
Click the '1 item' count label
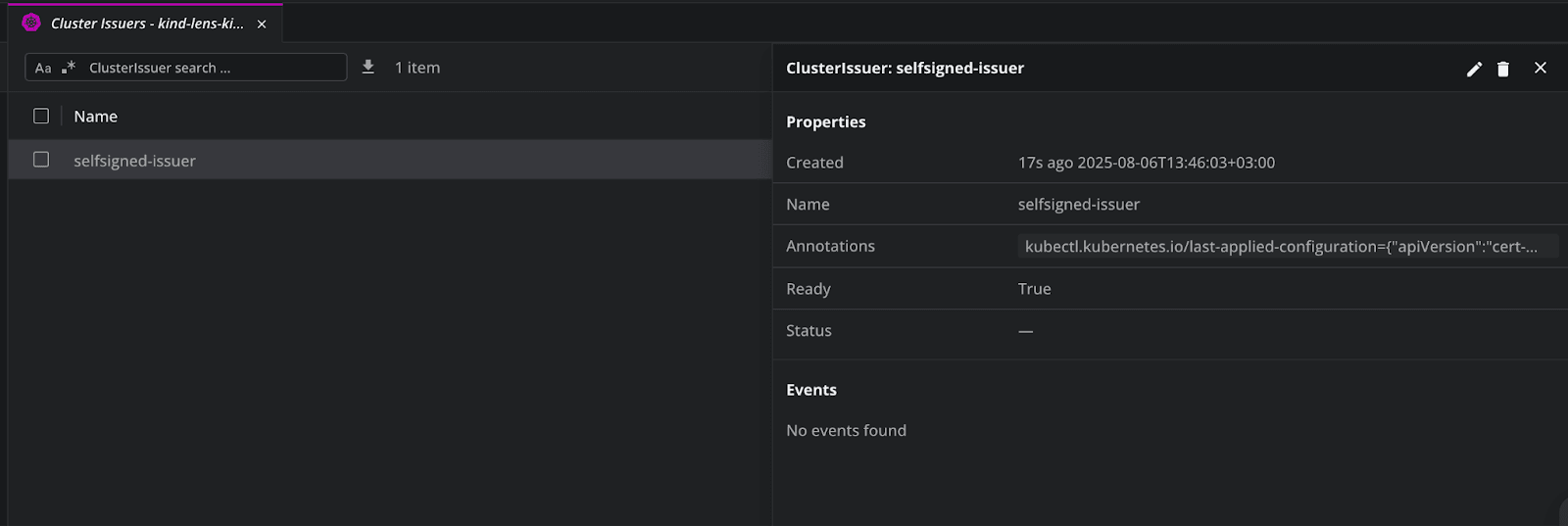[x=417, y=68]
